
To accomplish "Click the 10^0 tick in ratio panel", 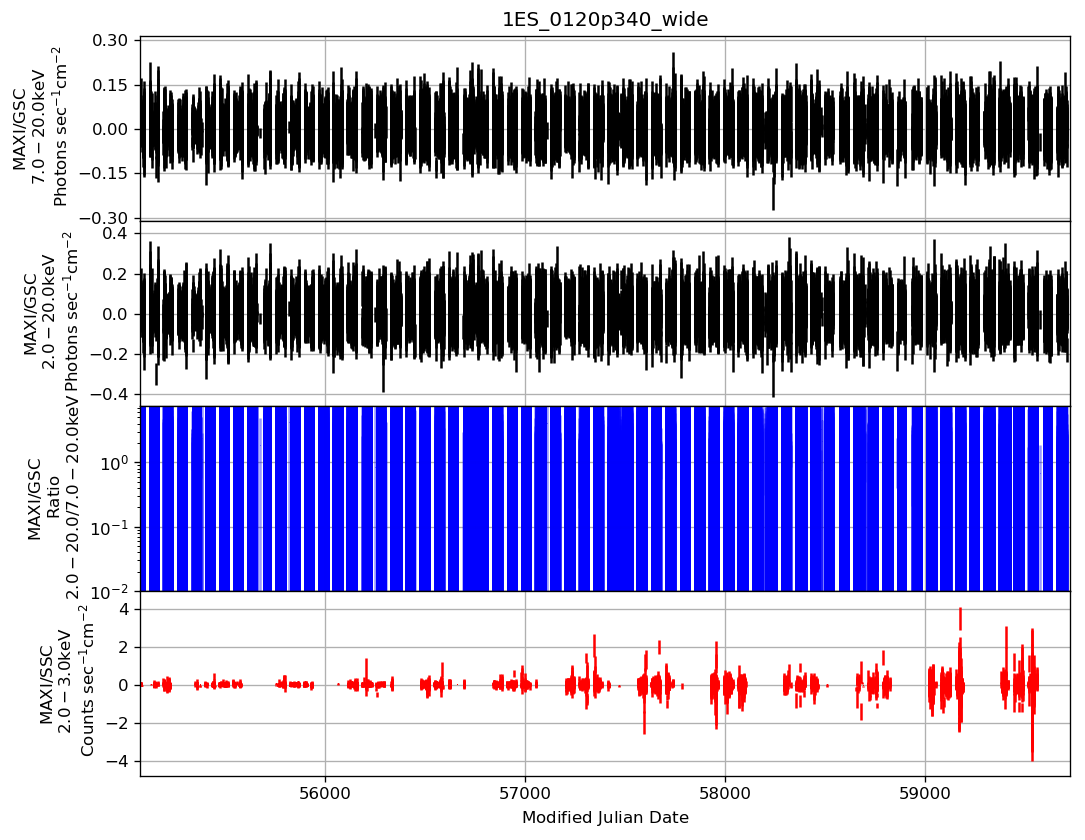I will (x=113, y=462).
